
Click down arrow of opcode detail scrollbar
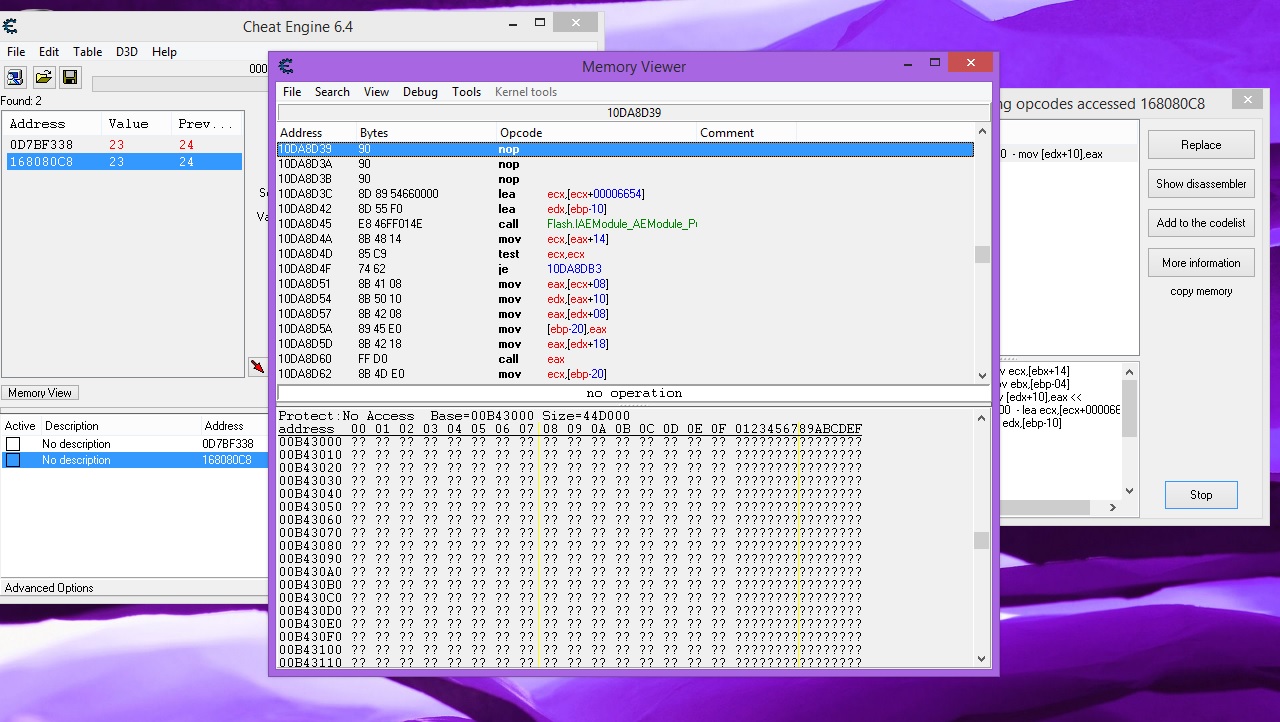[x=1130, y=490]
